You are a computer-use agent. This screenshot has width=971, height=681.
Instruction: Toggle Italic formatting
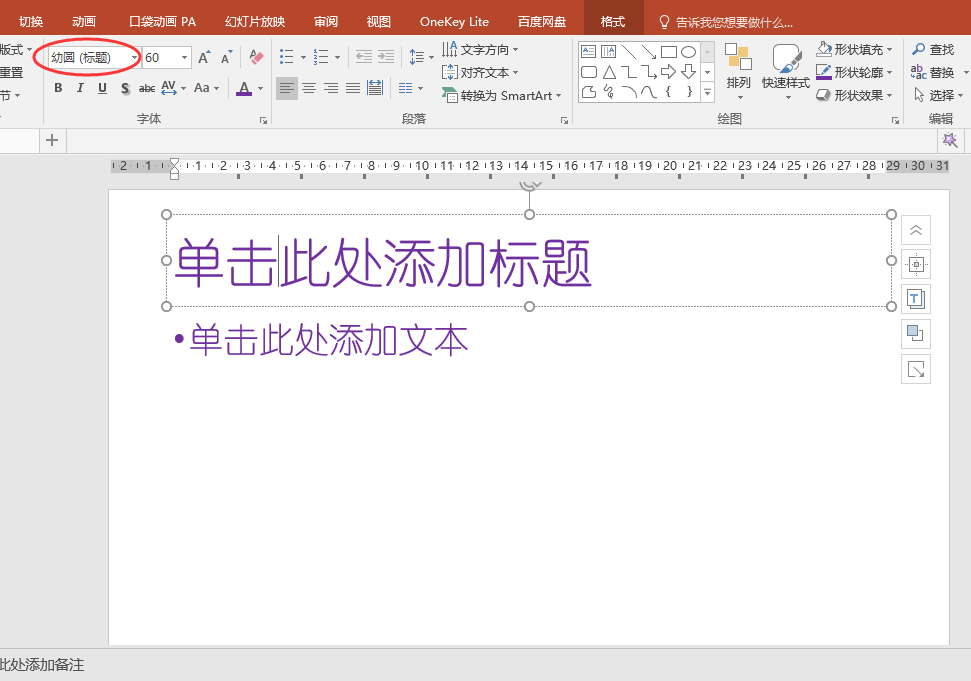click(x=80, y=88)
